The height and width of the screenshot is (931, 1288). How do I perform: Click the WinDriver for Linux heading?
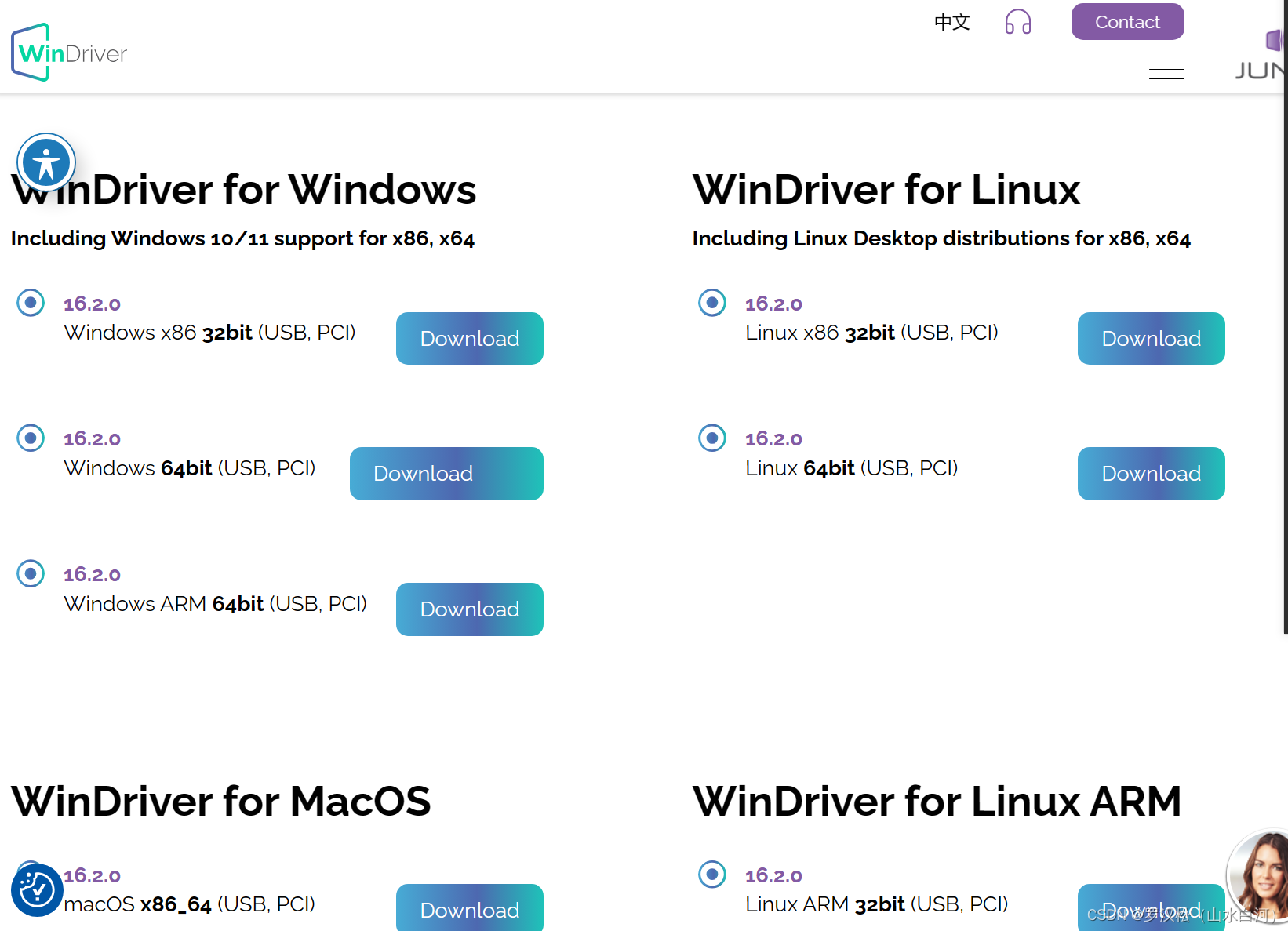pos(886,190)
